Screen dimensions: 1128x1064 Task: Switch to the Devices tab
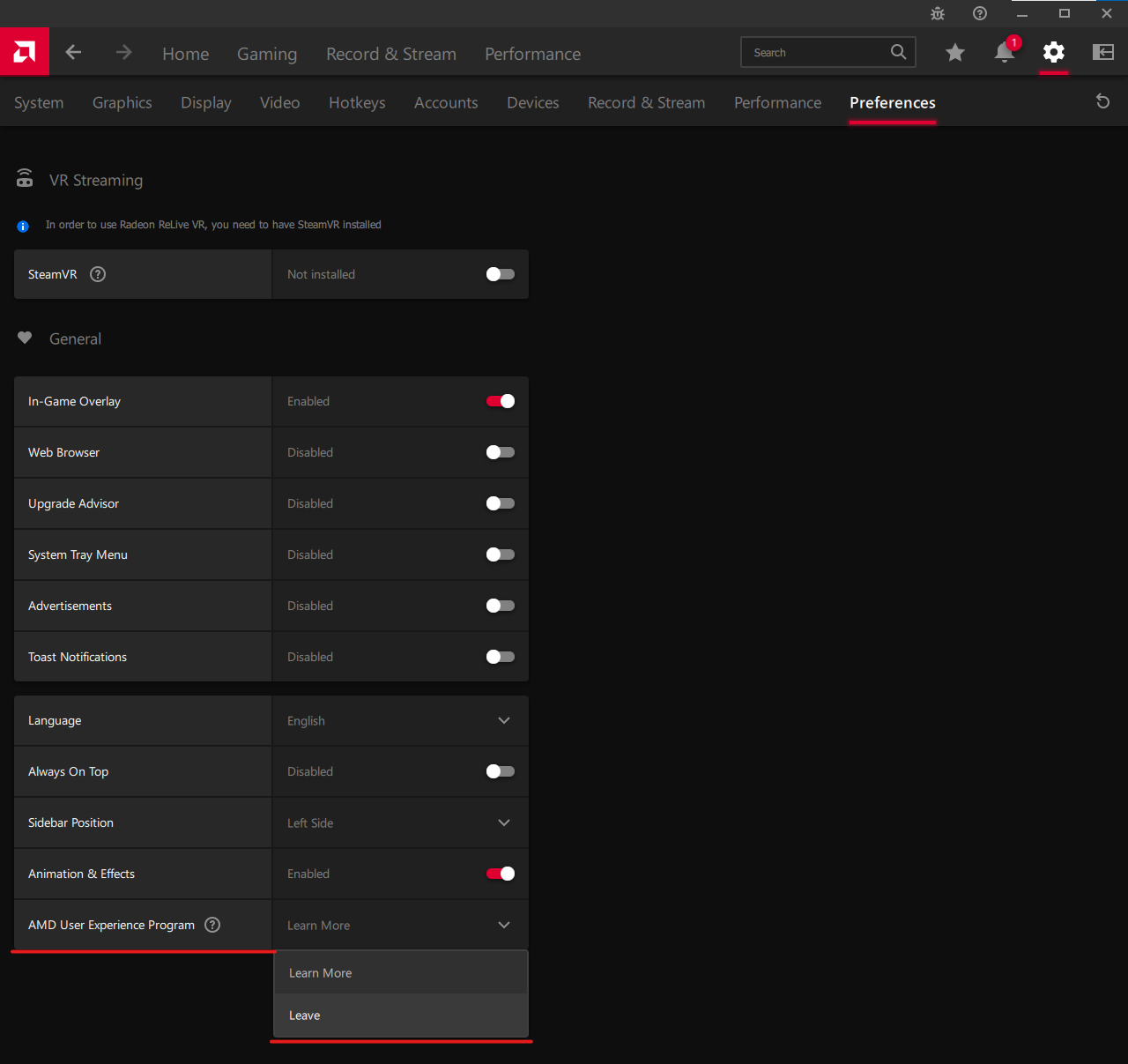click(533, 102)
